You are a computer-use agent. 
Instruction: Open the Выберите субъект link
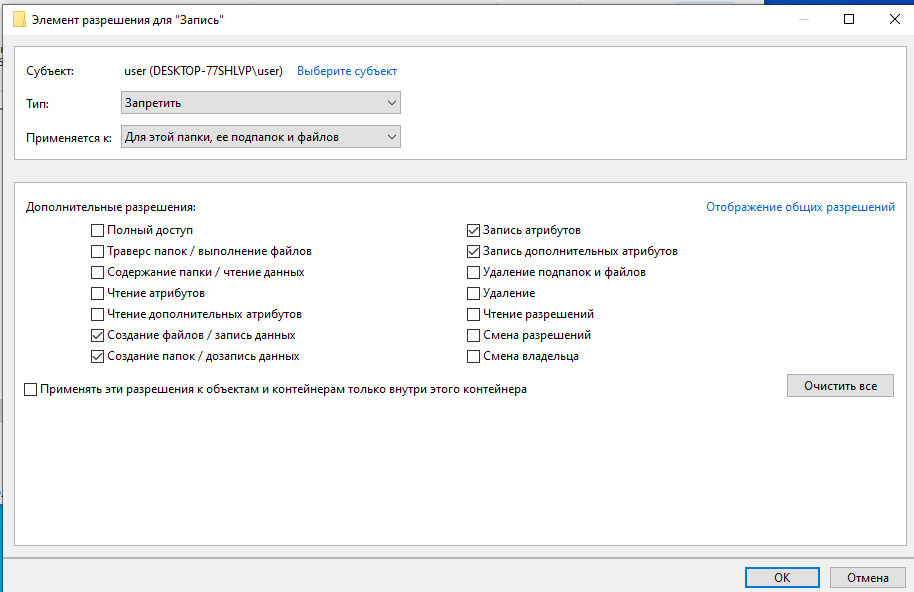pos(347,71)
